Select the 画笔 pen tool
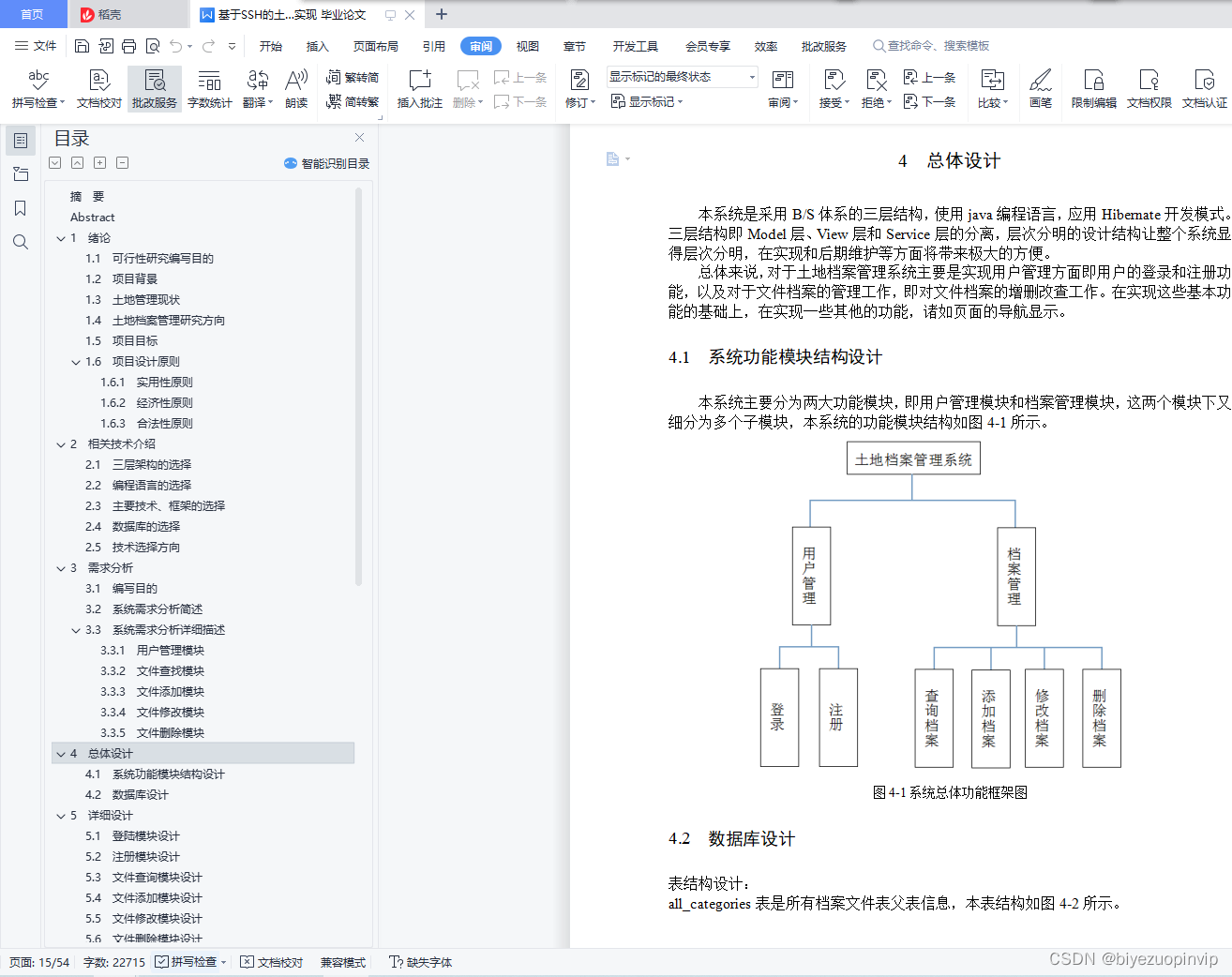1232x977 pixels. pyautogui.click(x=1041, y=89)
